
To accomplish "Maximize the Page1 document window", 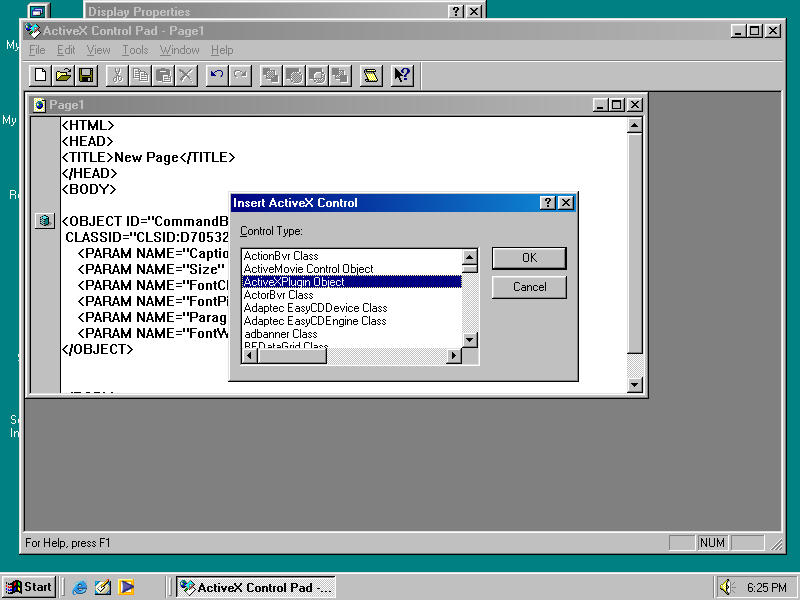I will pos(617,105).
